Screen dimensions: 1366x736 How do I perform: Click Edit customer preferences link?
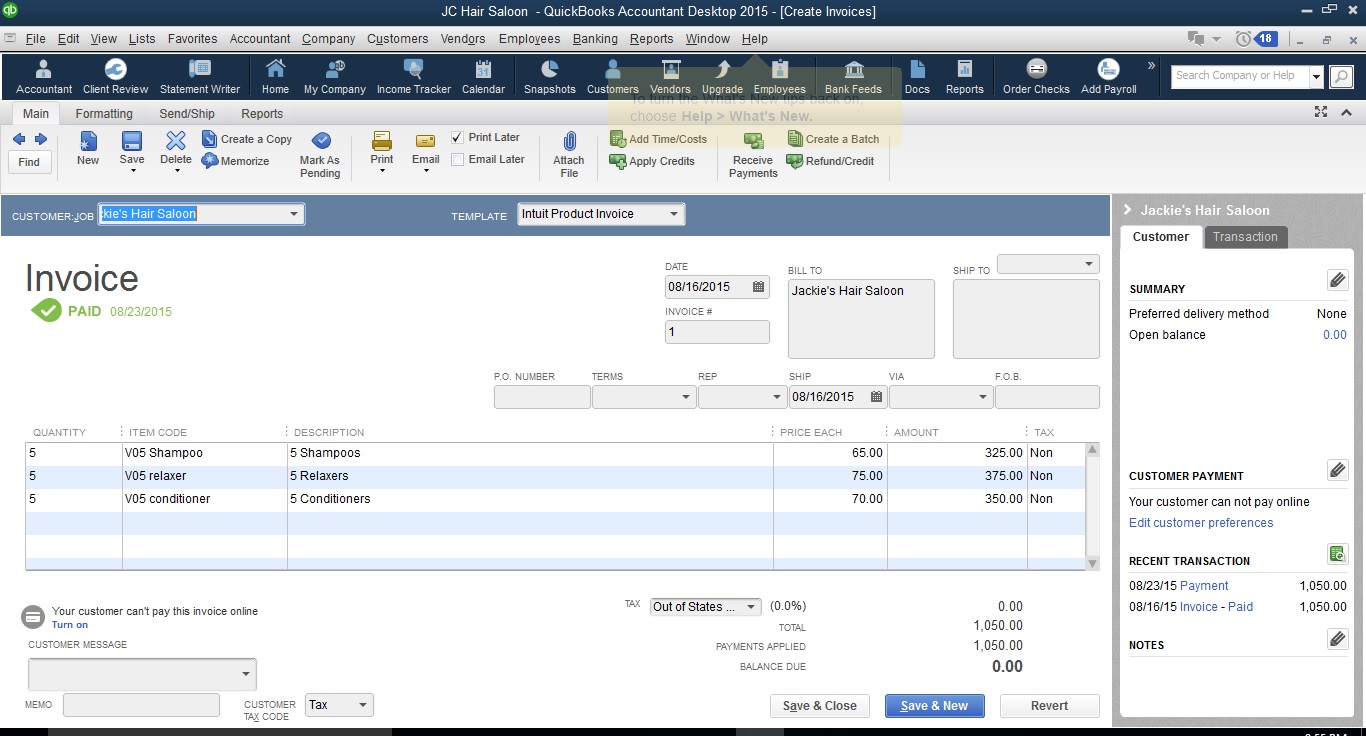point(1201,523)
